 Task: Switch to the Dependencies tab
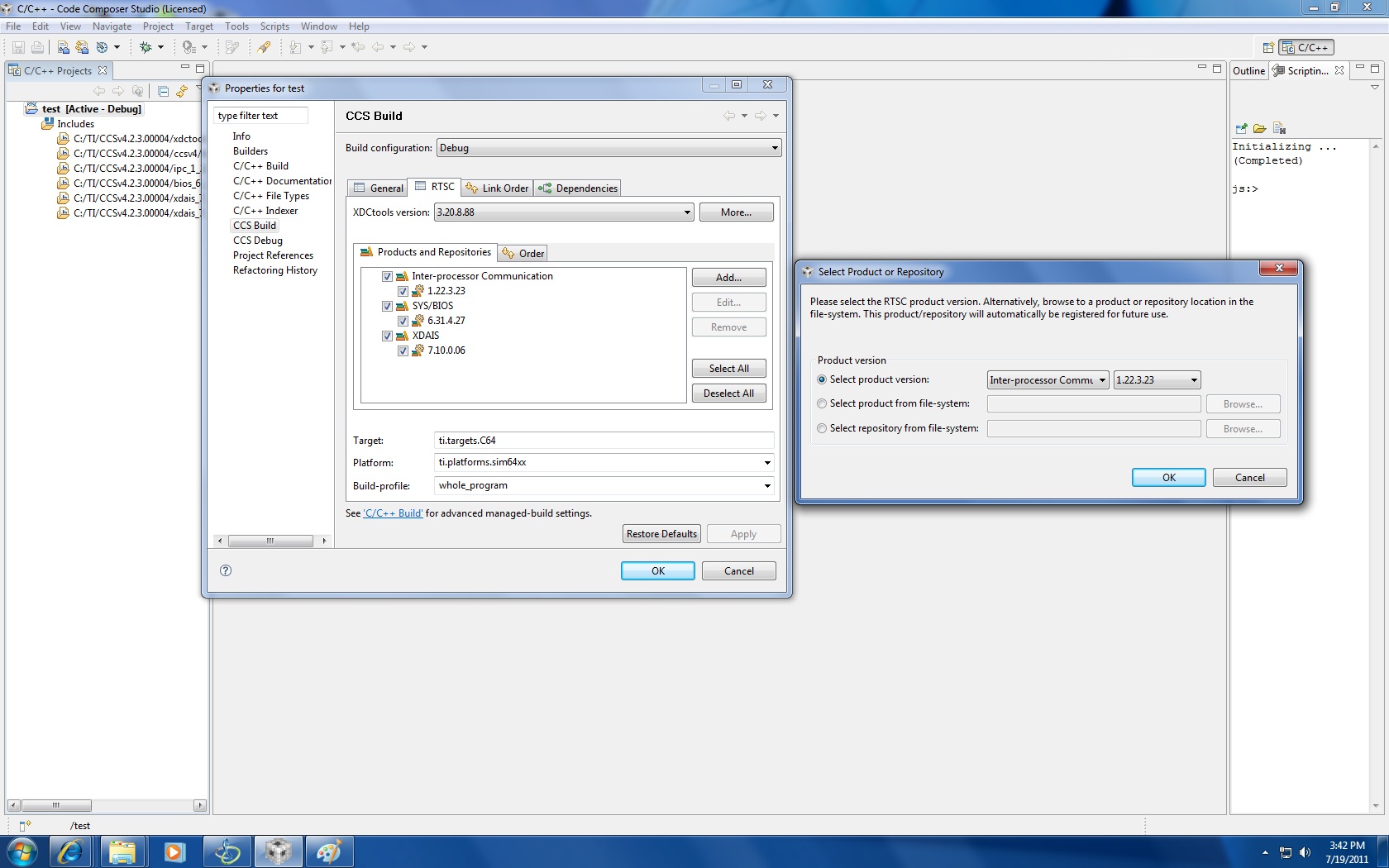tap(578, 188)
